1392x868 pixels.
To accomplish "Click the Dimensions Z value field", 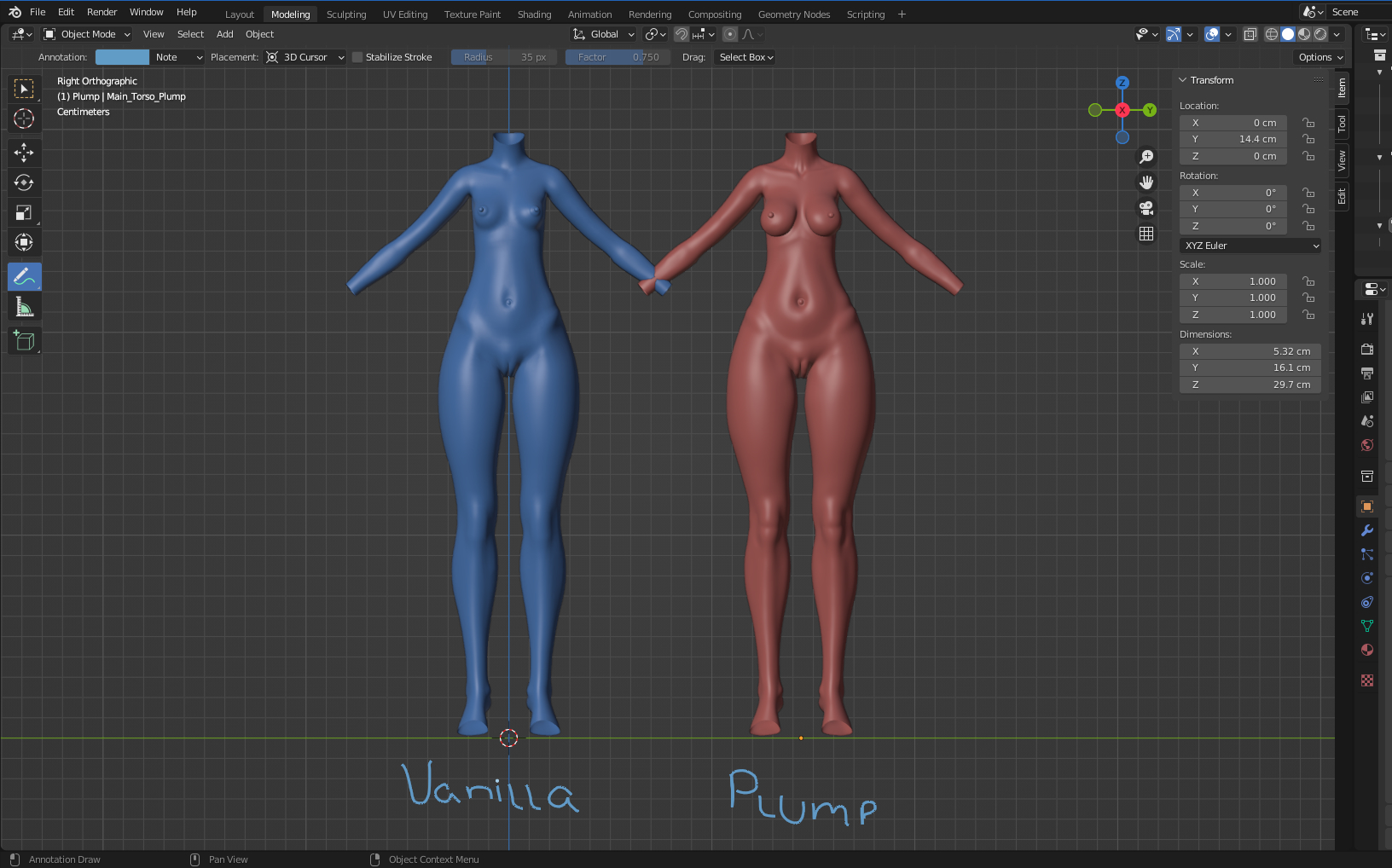I will click(x=1250, y=385).
